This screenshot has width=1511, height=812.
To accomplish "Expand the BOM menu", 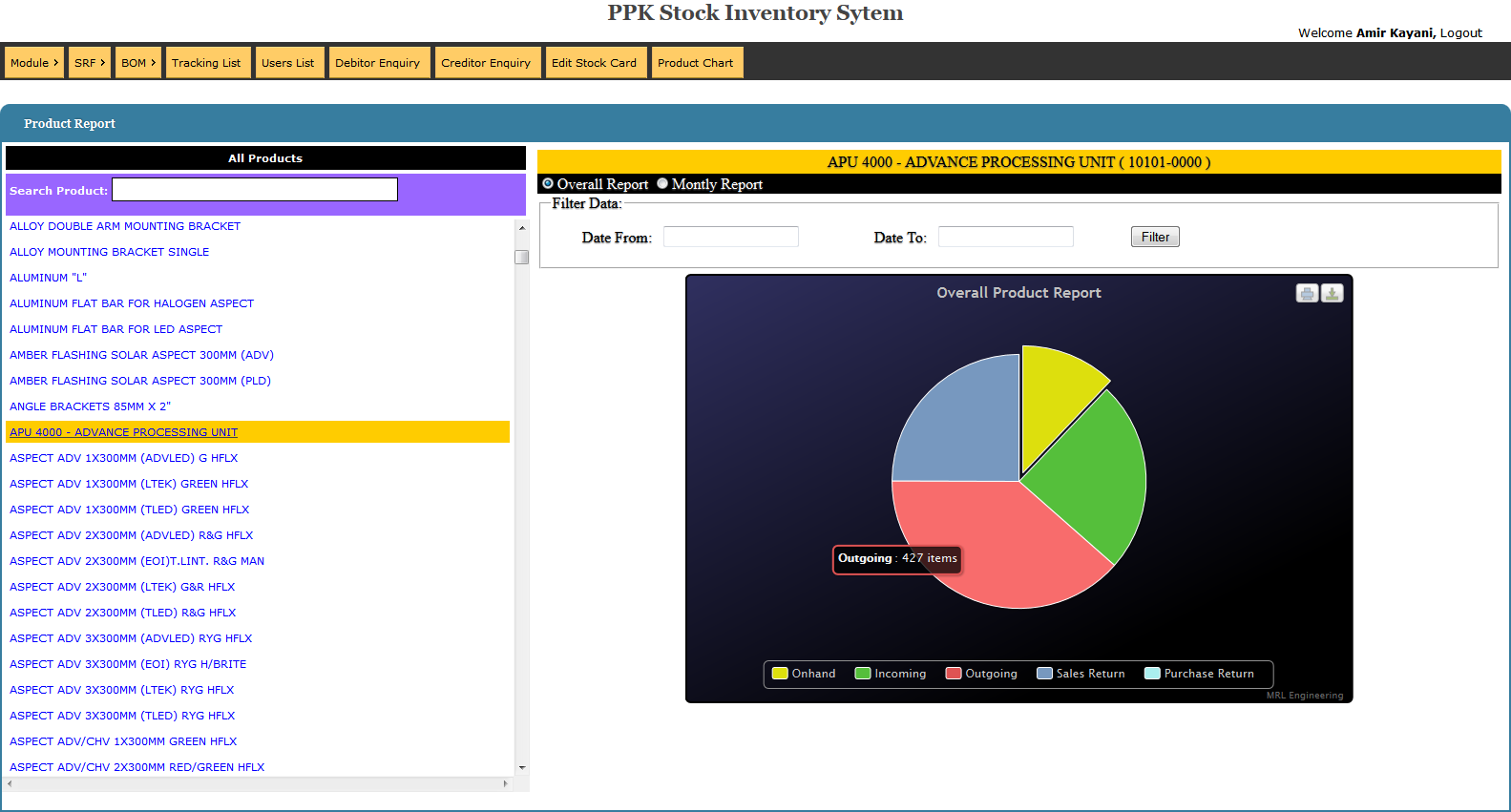I will pos(137,63).
